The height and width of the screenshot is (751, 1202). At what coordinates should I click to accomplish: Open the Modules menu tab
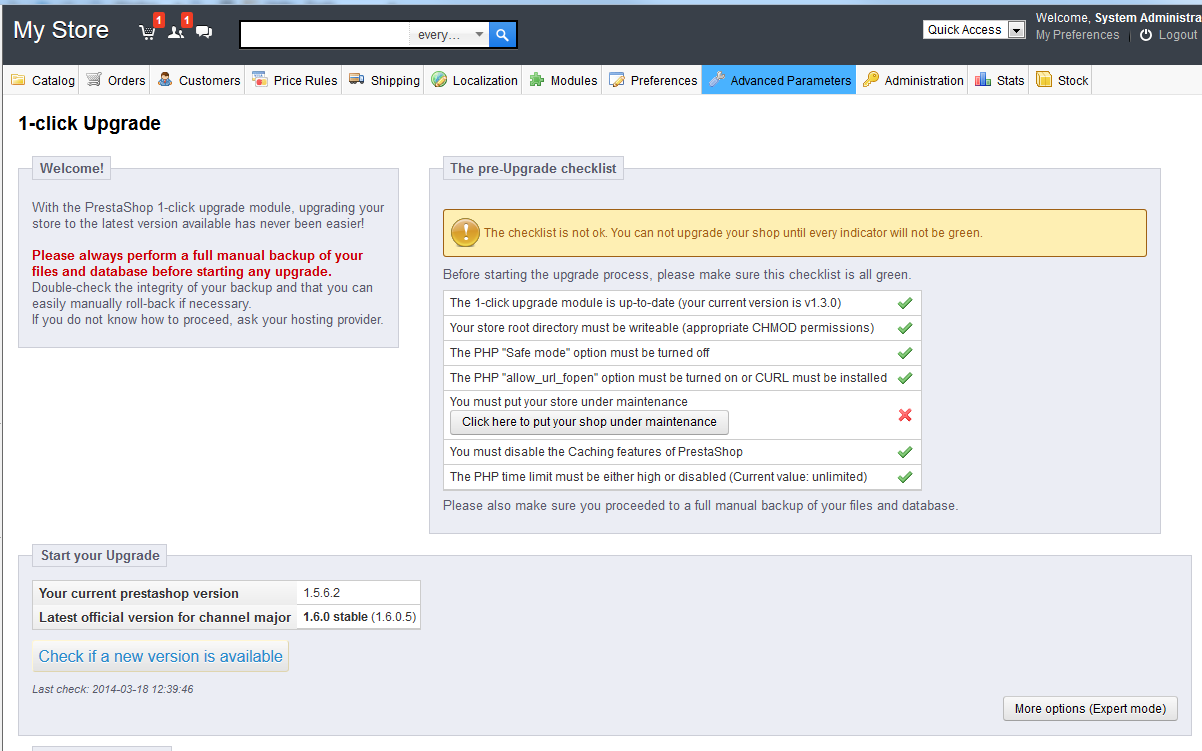[563, 80]
